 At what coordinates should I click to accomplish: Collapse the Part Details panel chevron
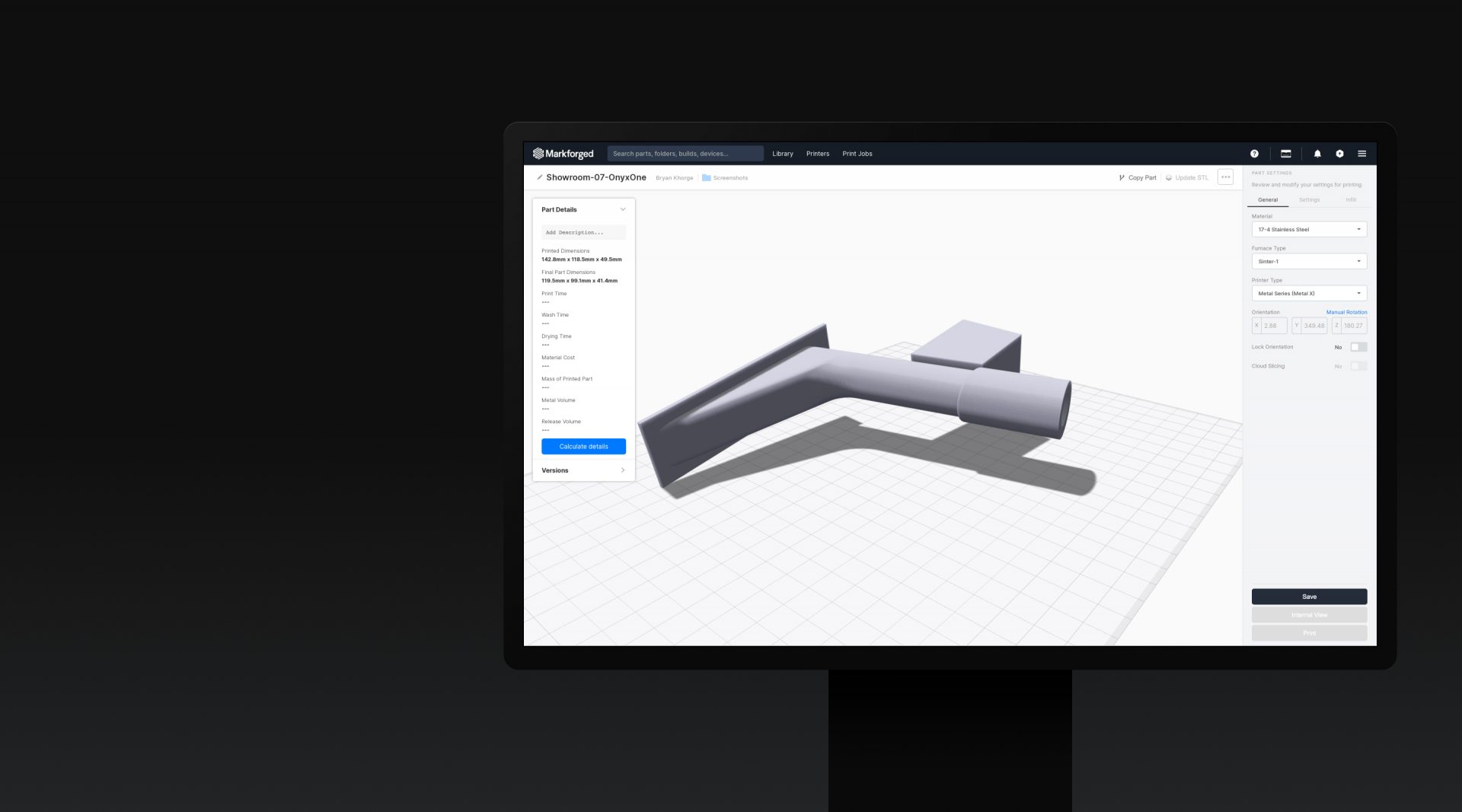pyautogui.click(x=623, y=209)
